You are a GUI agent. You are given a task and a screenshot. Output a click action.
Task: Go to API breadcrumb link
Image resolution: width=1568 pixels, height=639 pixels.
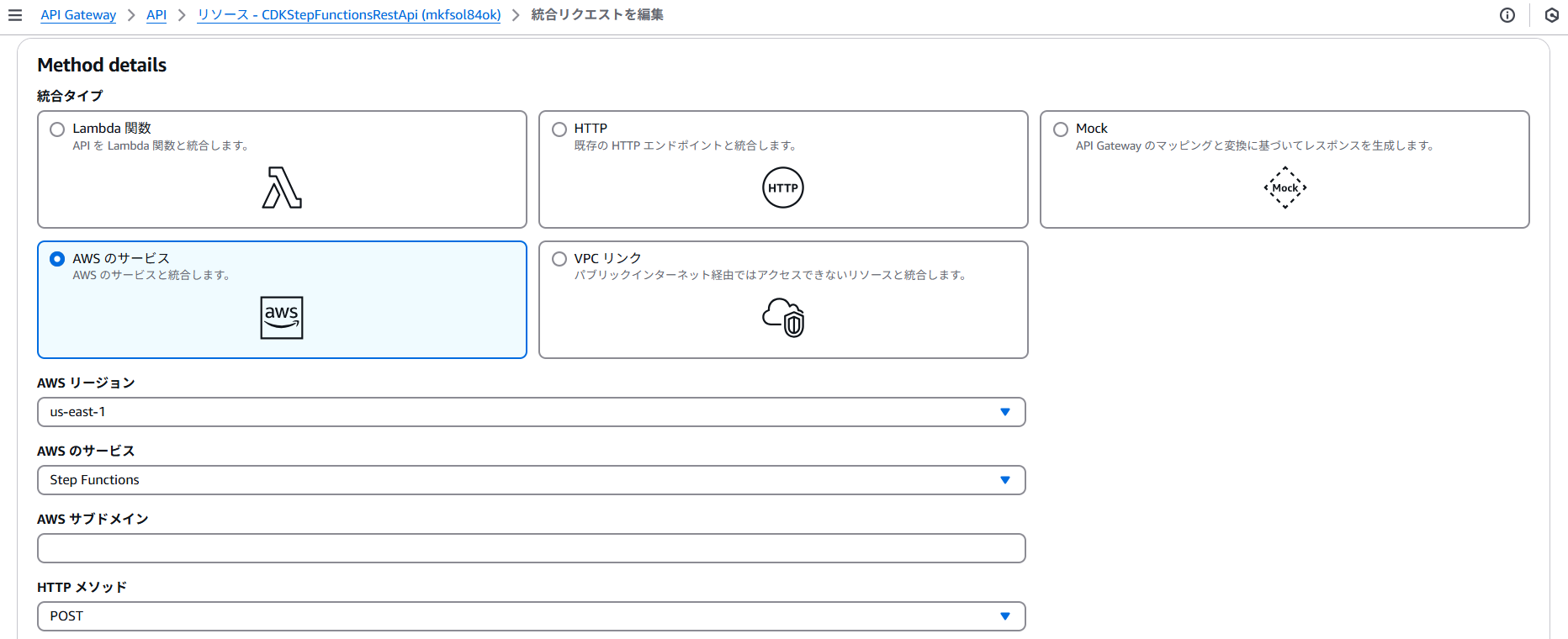(156, 15)
